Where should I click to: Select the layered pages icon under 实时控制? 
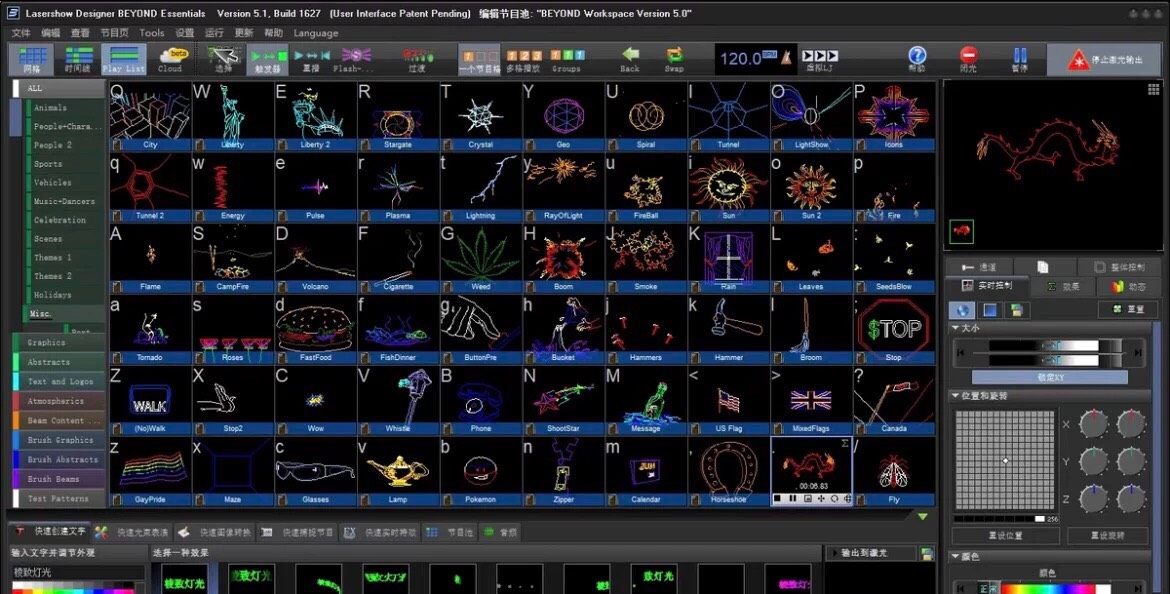1016,310
